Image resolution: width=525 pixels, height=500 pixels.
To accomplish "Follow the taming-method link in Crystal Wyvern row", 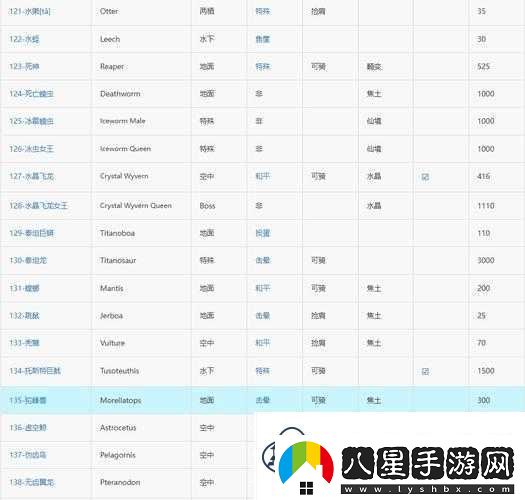I will 262,176.
